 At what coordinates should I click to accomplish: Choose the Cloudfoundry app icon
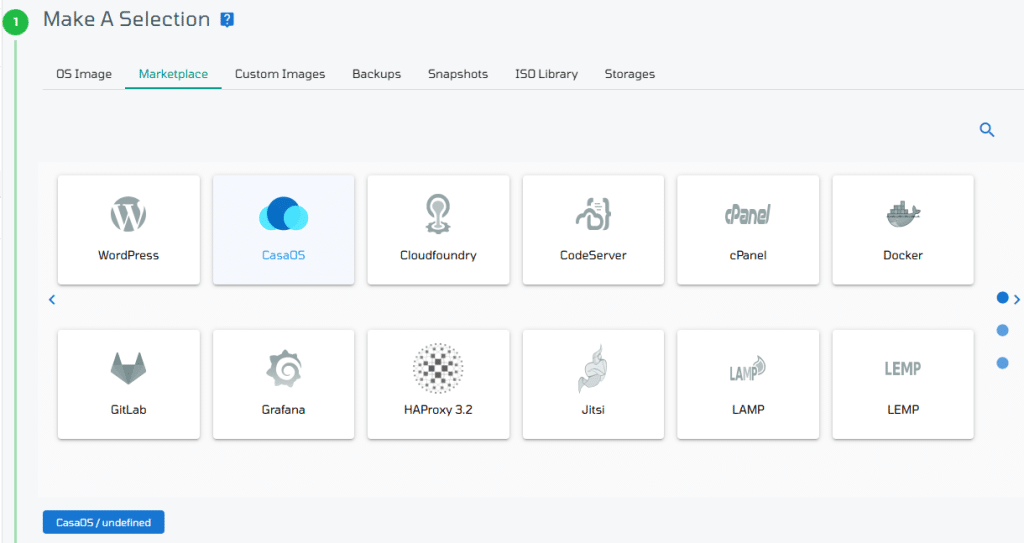click(x=438, y=214)
